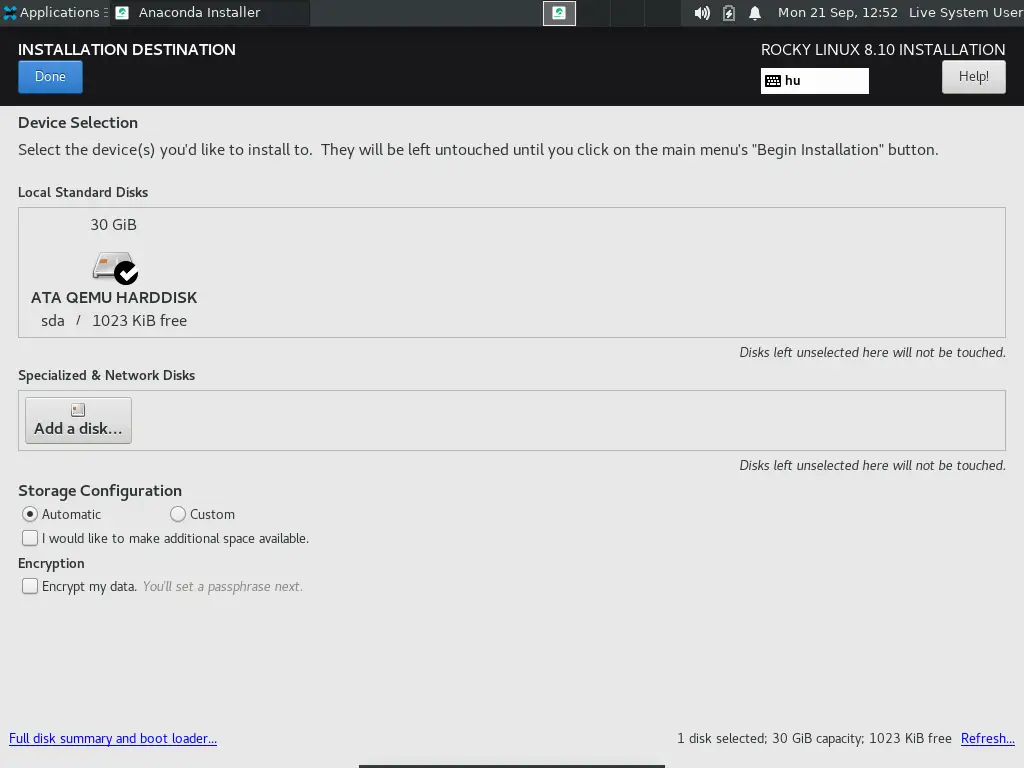The width and height of the screenshot is (1024, 768).
Task: Click the 'Encryption' section heading
Action: pos(51,564)
